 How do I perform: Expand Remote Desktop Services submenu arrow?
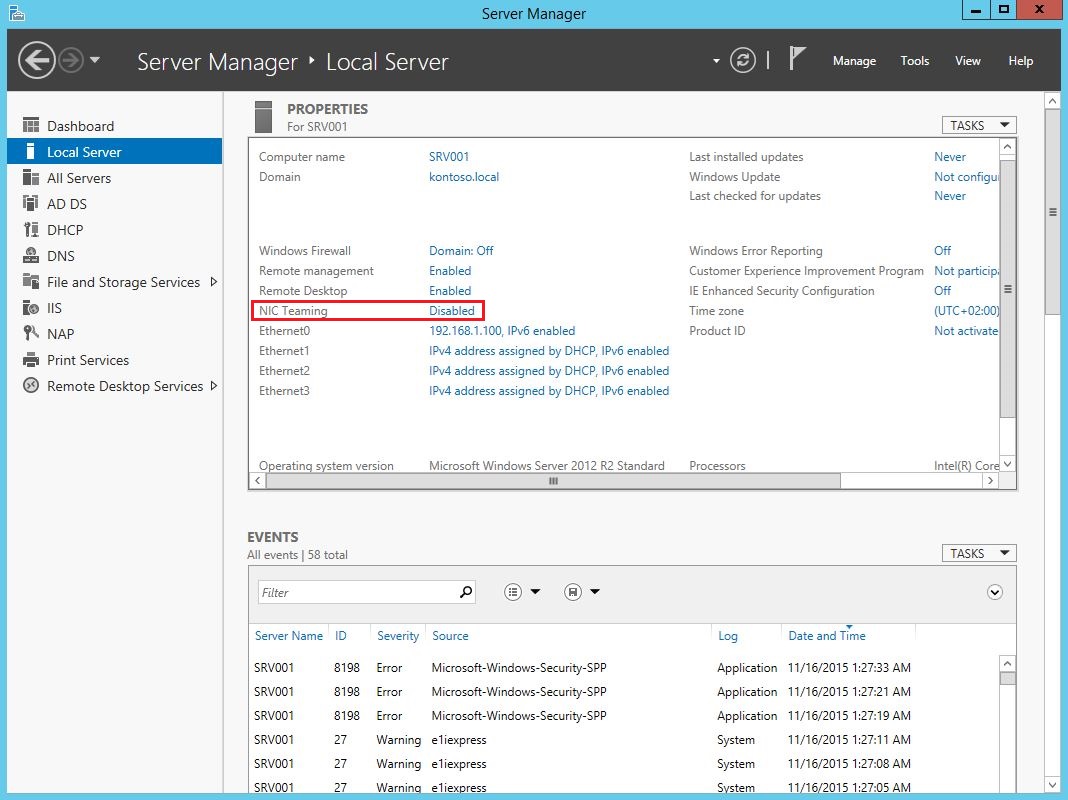tap(213, 386)
